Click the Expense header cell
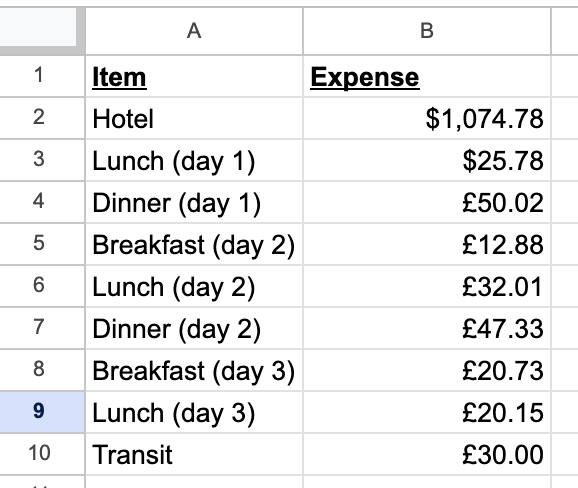 tap(427, 76)
